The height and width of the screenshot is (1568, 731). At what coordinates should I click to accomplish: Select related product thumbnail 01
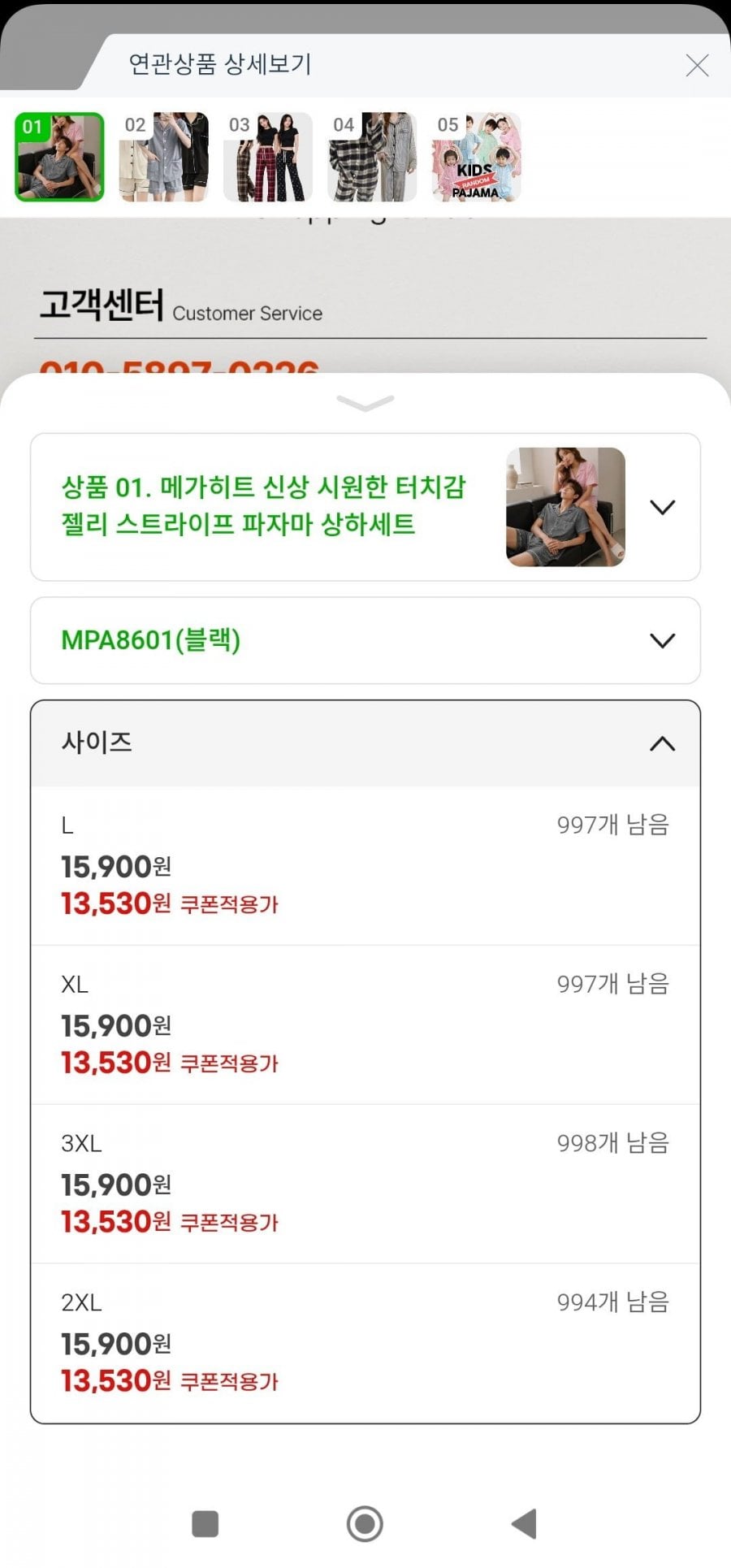60,157
